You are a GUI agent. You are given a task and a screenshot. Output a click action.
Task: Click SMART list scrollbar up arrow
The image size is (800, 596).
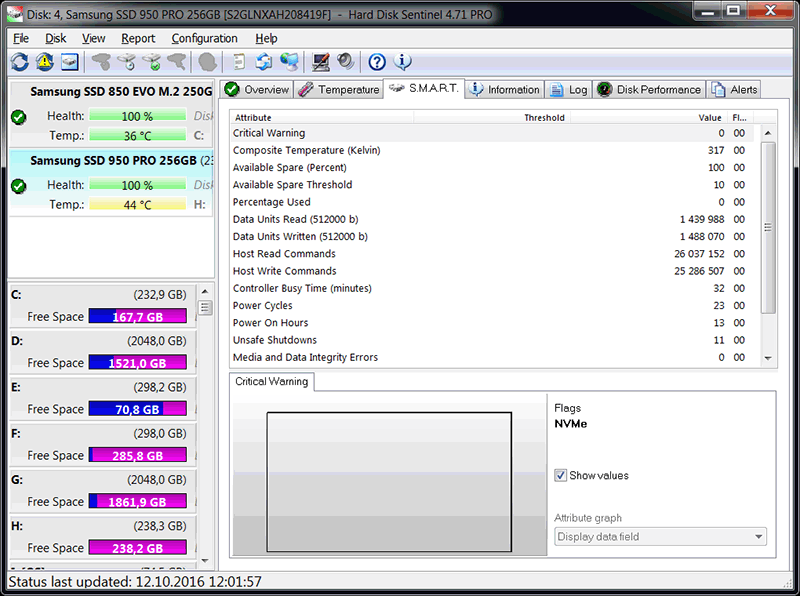click(x=768, y=133)
